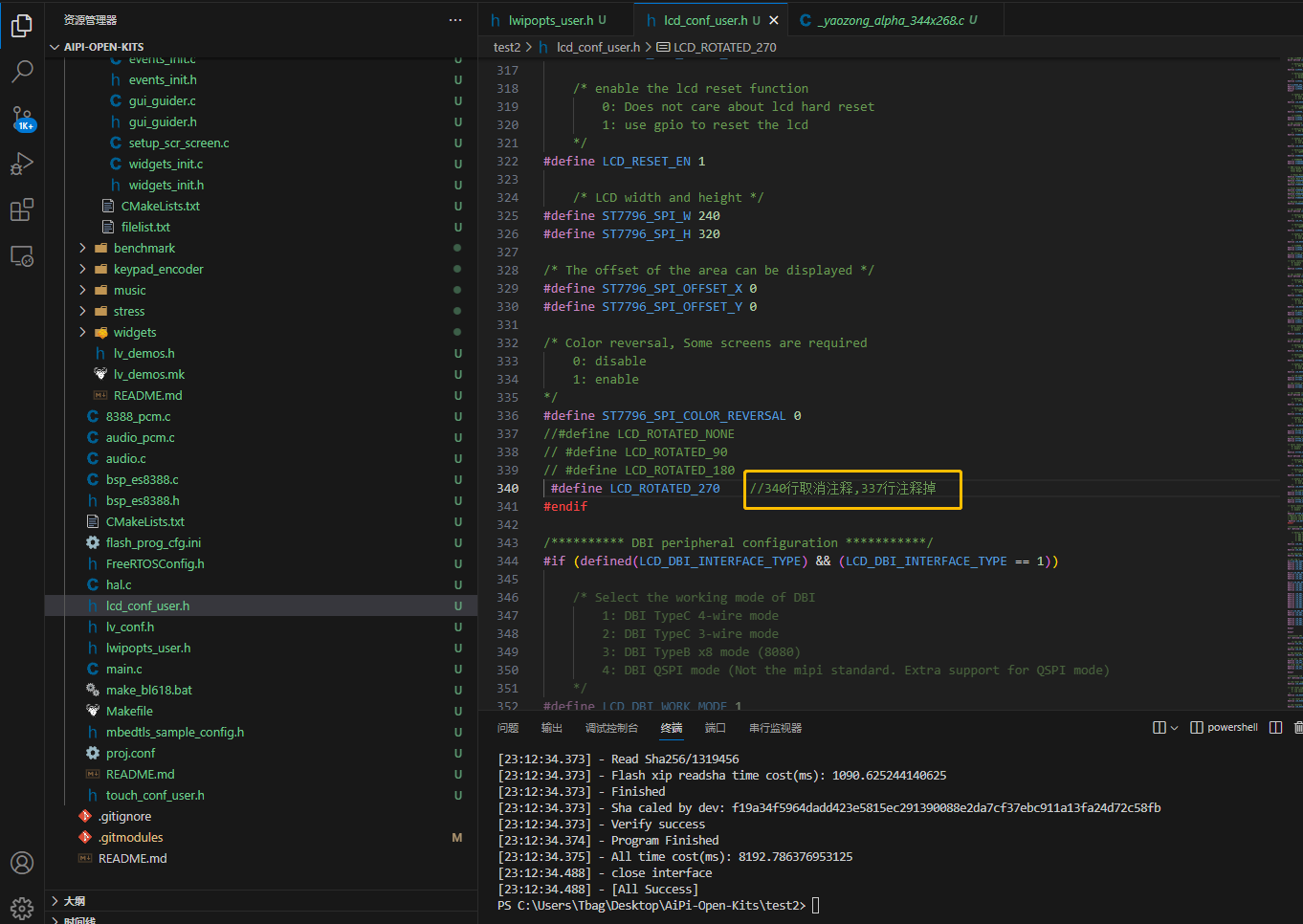The height and width of the screenshot is (924, 1303).
Task: Kill terminal with the trash icon
Action: [x=1298, y=728]
